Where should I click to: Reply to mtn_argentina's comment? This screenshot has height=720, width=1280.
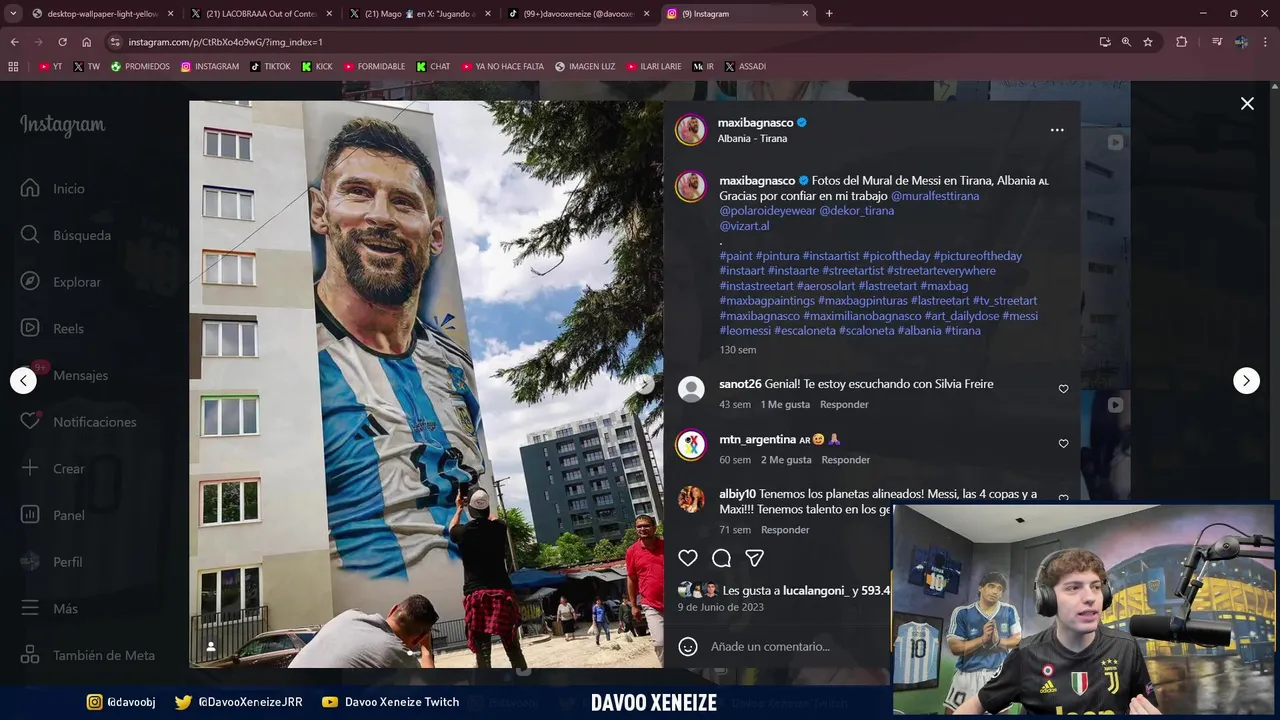(846, 460)
